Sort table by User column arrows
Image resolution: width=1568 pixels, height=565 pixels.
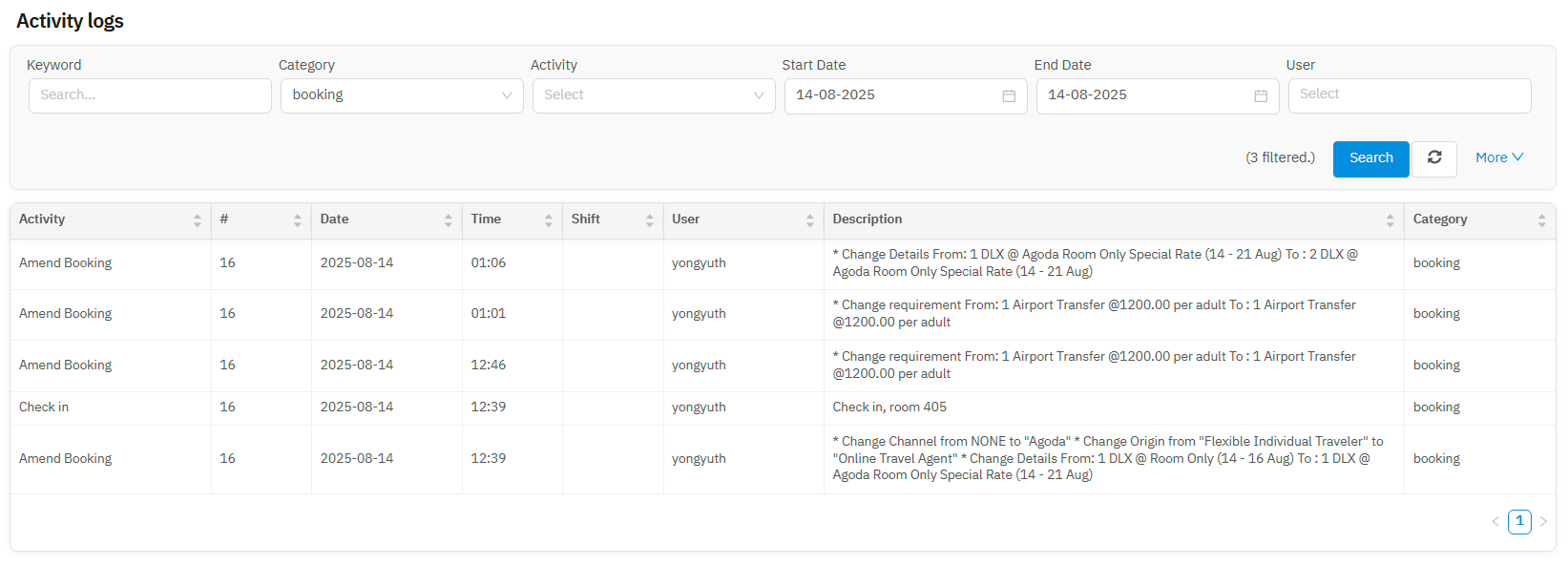(809, 220)
